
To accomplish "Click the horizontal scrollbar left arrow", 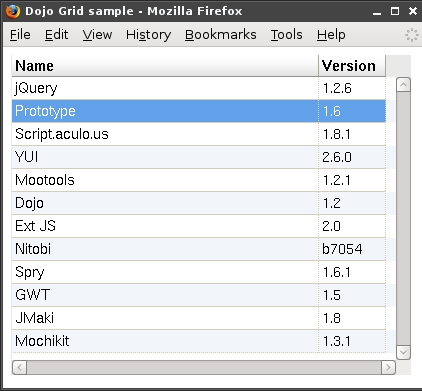I will pos(20,367).
